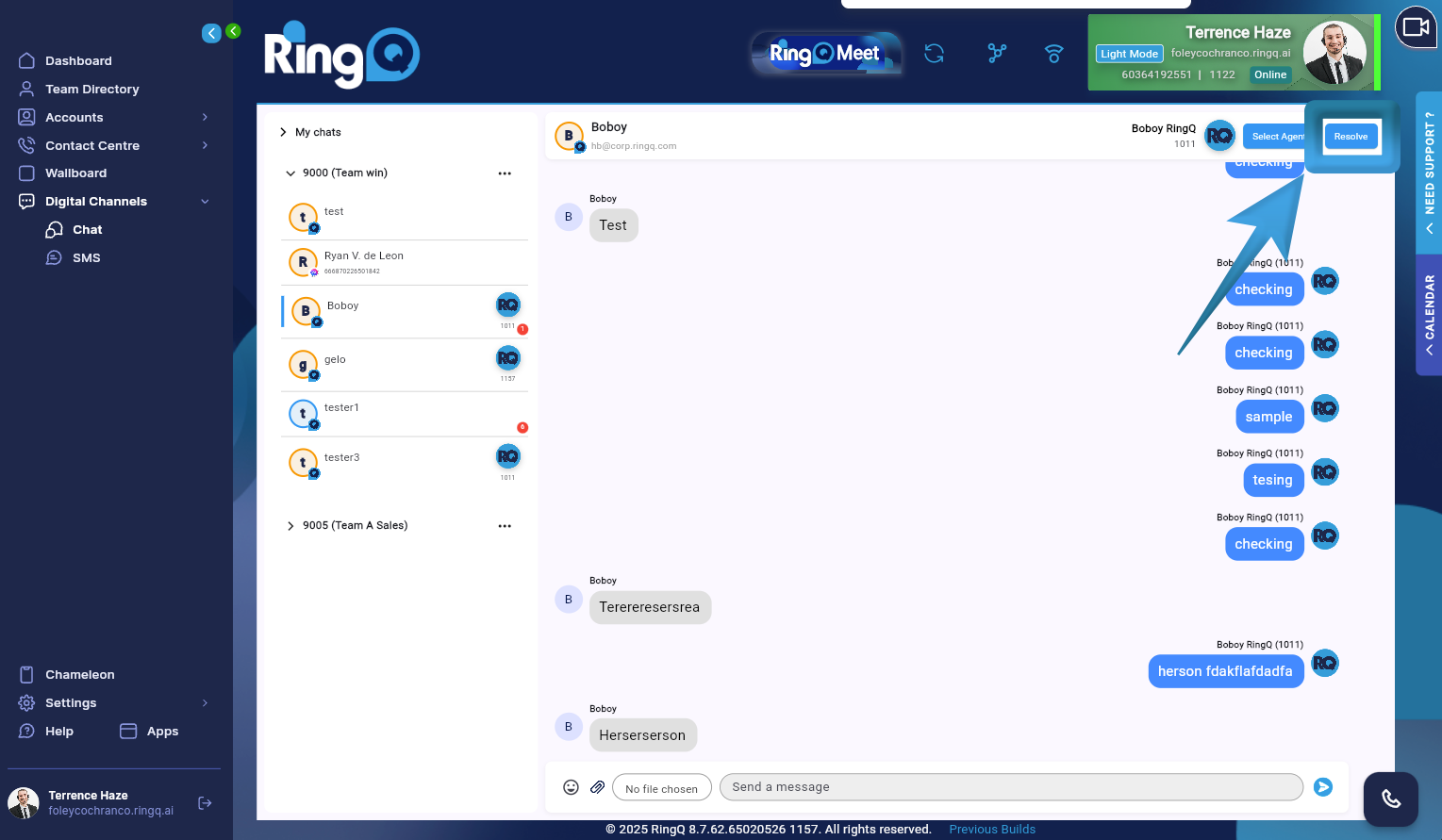The image size is (1442, 840).
Task: Open the video call camera icon
Action: pyautogui.click(x=1415, y=26)
